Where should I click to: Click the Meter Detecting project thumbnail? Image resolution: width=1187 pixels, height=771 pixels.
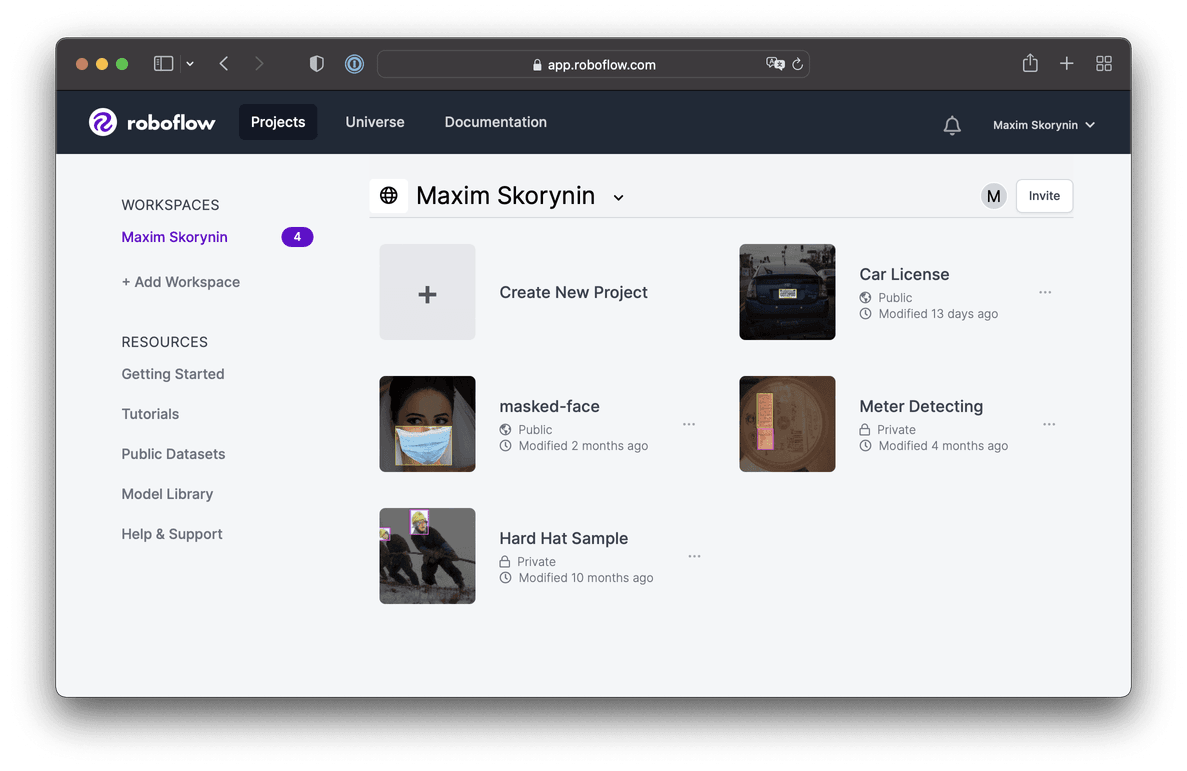click(787, 424)
